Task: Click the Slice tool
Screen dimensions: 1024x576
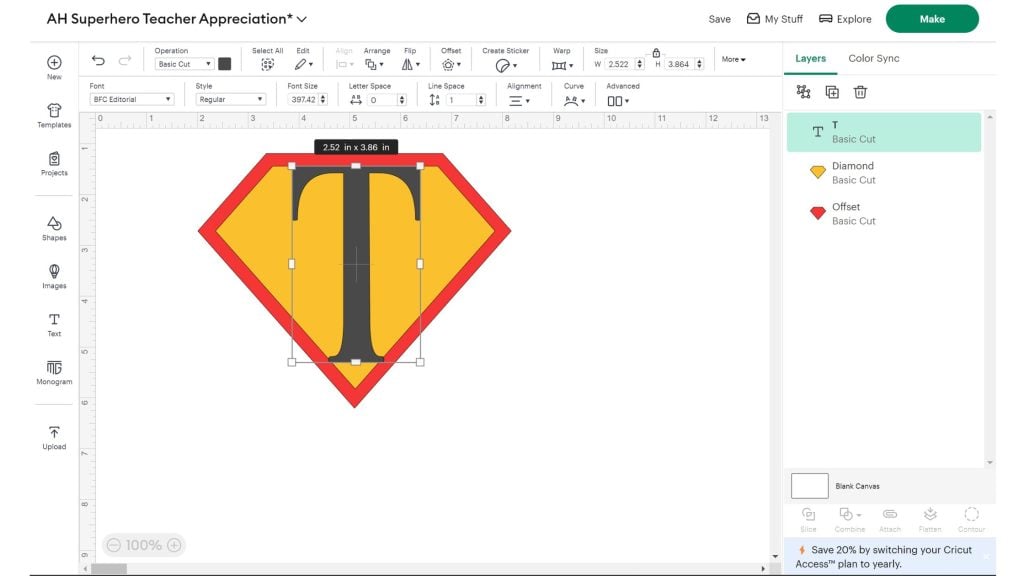Action: coord(808,520)
